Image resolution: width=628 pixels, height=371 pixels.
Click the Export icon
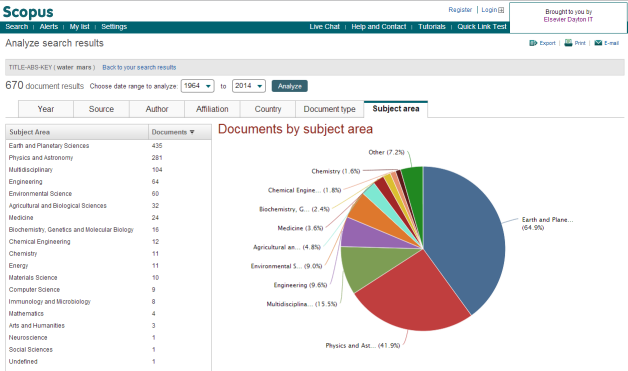point(533,43)
